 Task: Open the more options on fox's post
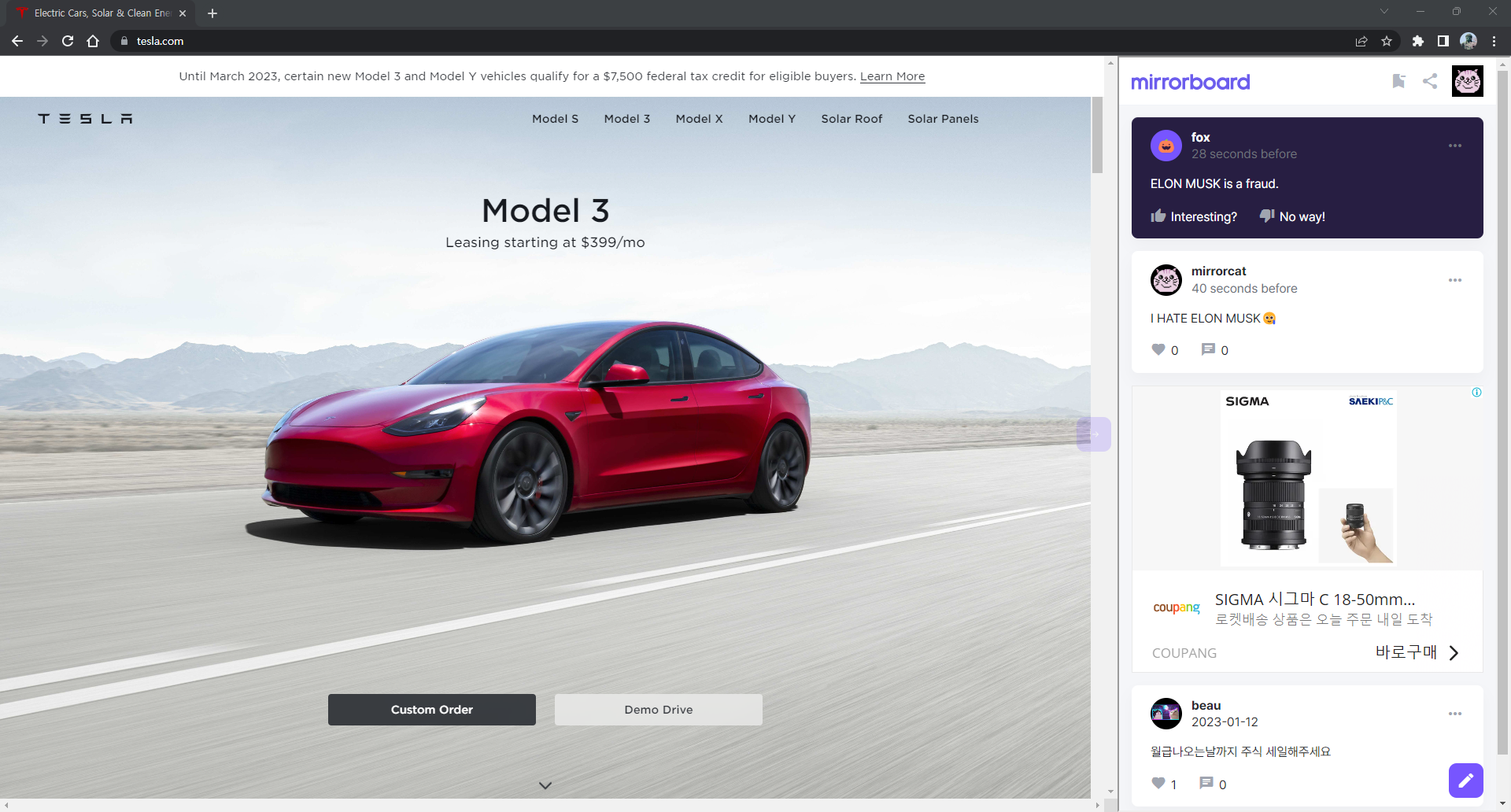1455,146
